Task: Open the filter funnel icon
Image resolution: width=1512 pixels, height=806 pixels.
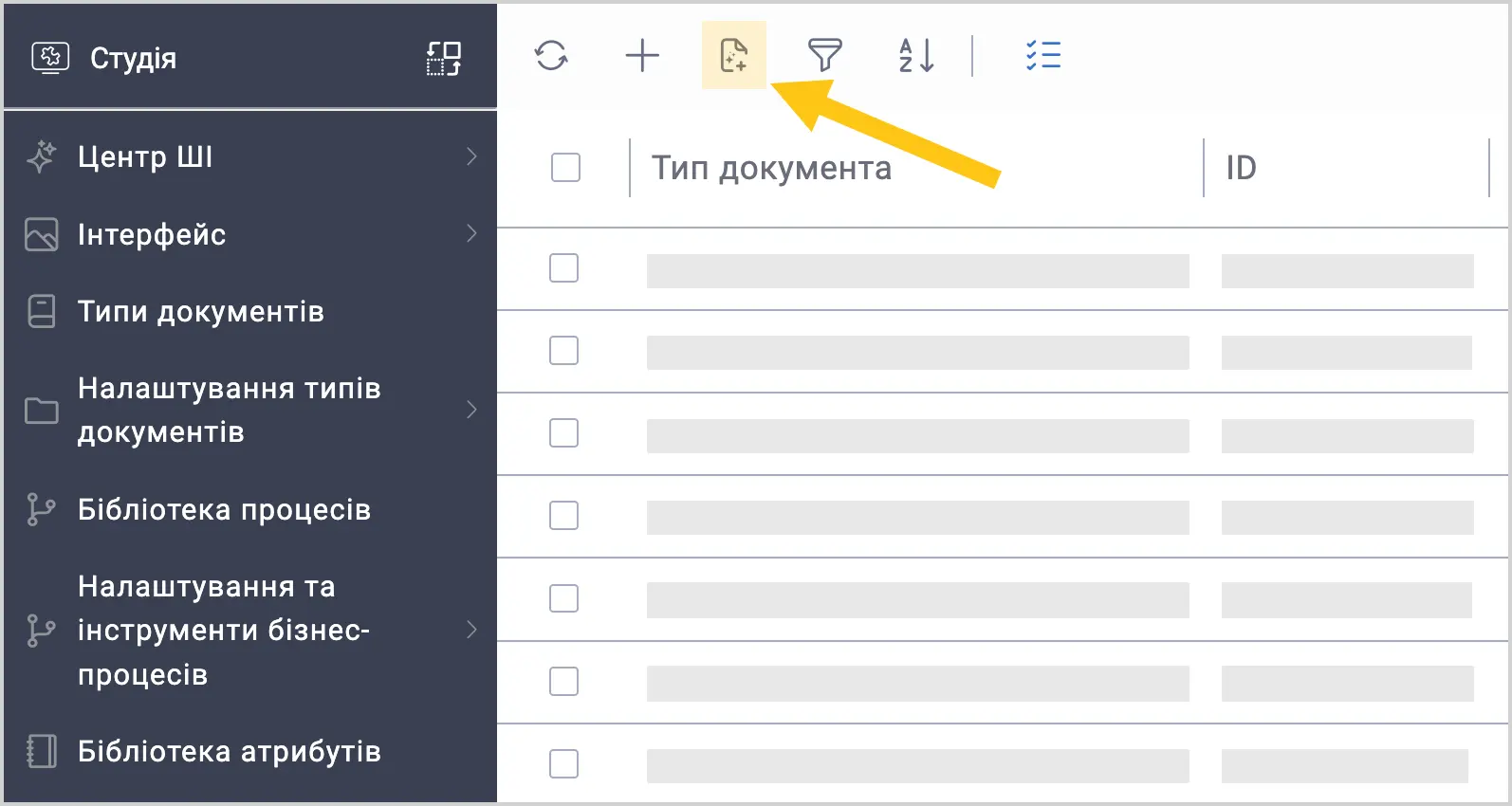Action: [x=825, y=55]
